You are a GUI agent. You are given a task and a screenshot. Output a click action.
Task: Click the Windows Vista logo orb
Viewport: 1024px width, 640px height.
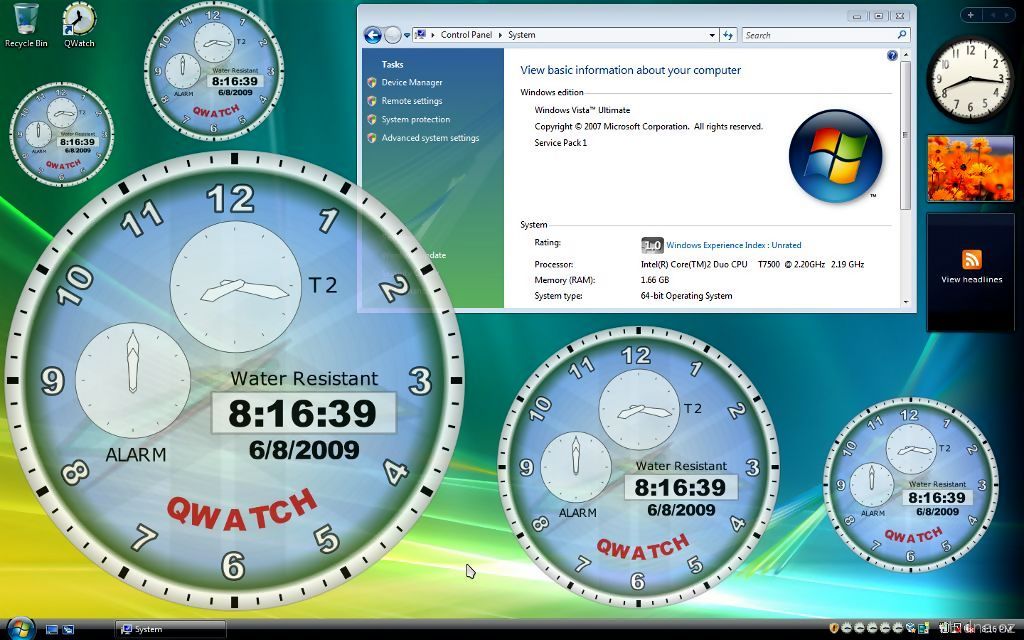[x=835, y=156]
